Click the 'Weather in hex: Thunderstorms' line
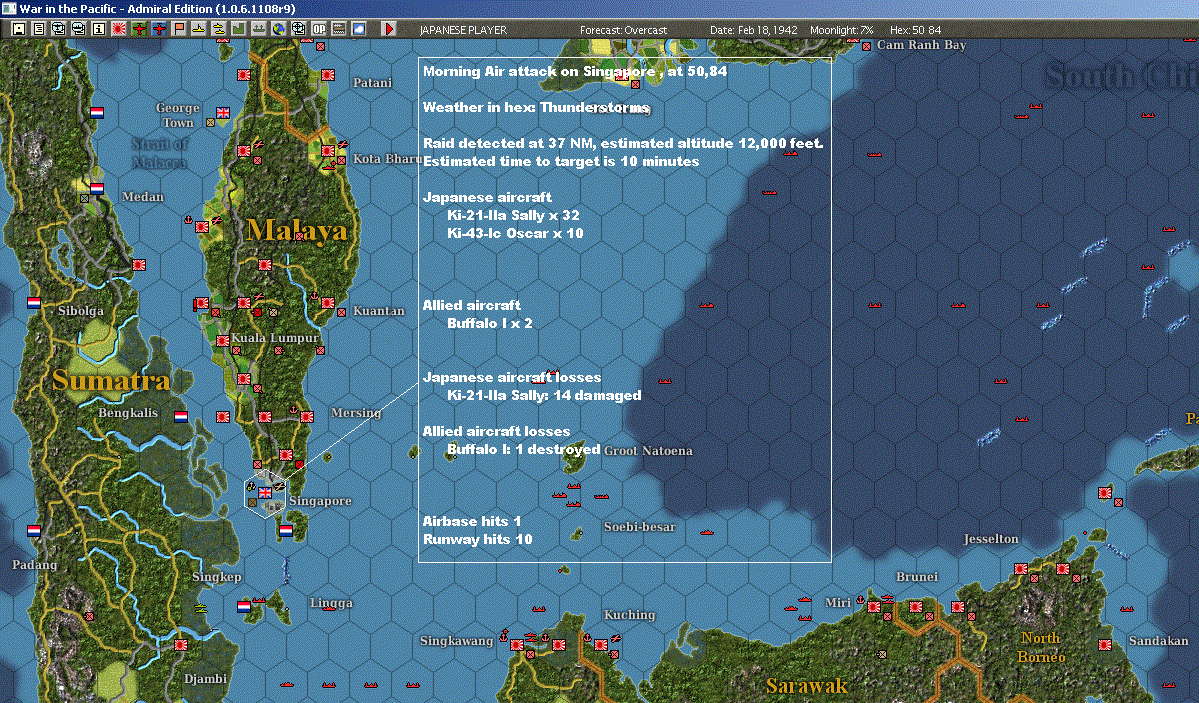 pyautogui.click(x=536, y=107)
